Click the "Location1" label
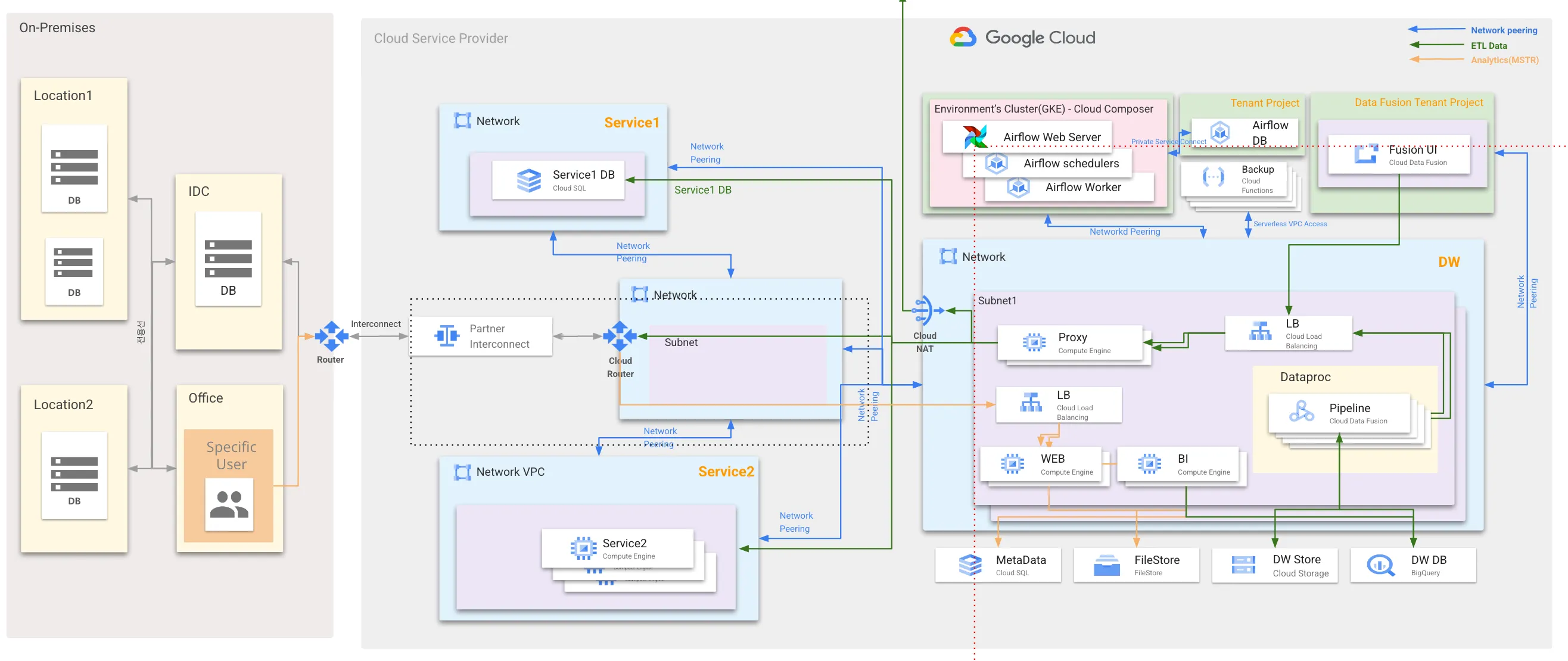 (63, 95)
